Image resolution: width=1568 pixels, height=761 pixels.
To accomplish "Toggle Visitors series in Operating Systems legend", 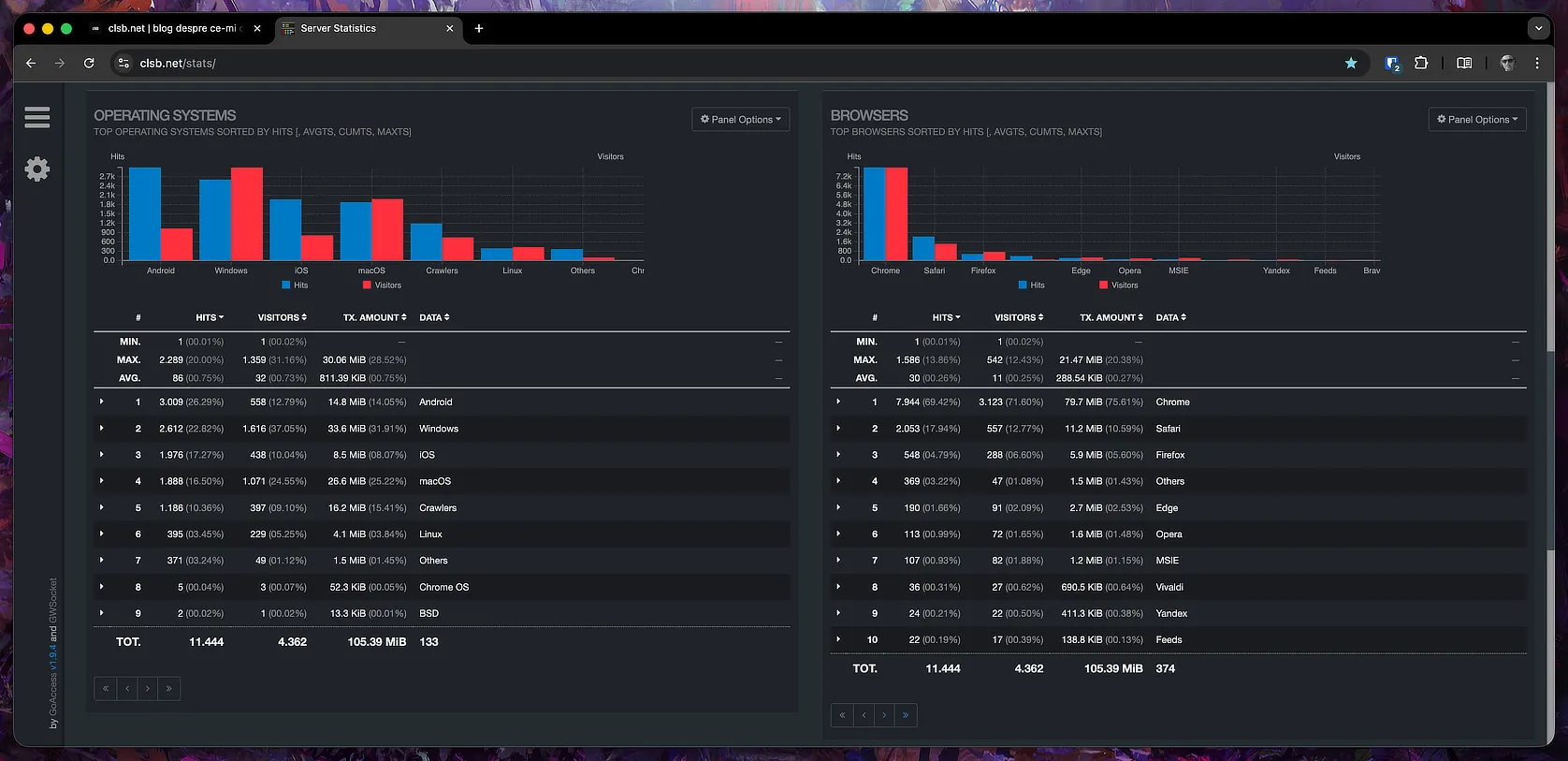I will (382, 285).
